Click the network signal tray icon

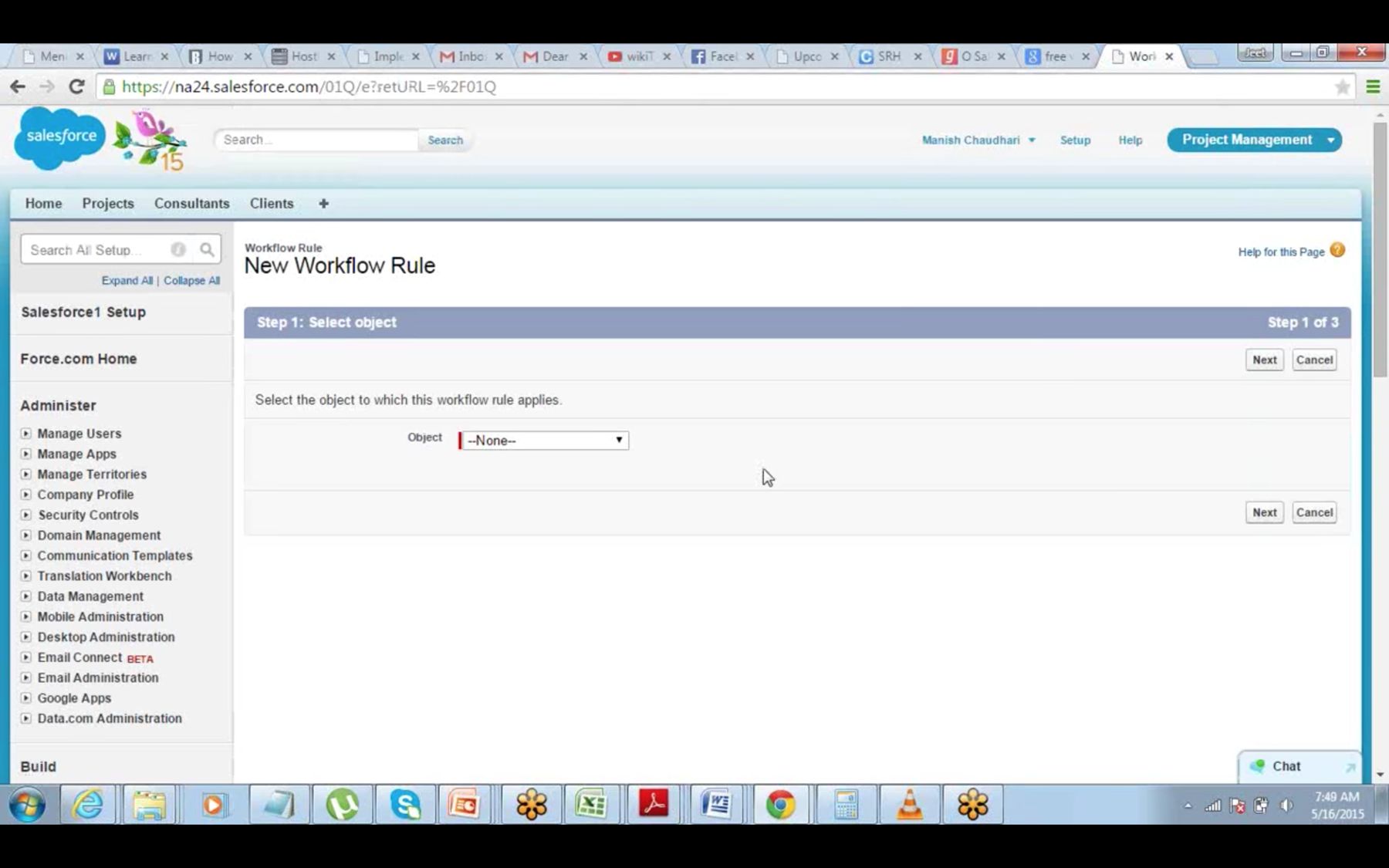(1213, 806)
